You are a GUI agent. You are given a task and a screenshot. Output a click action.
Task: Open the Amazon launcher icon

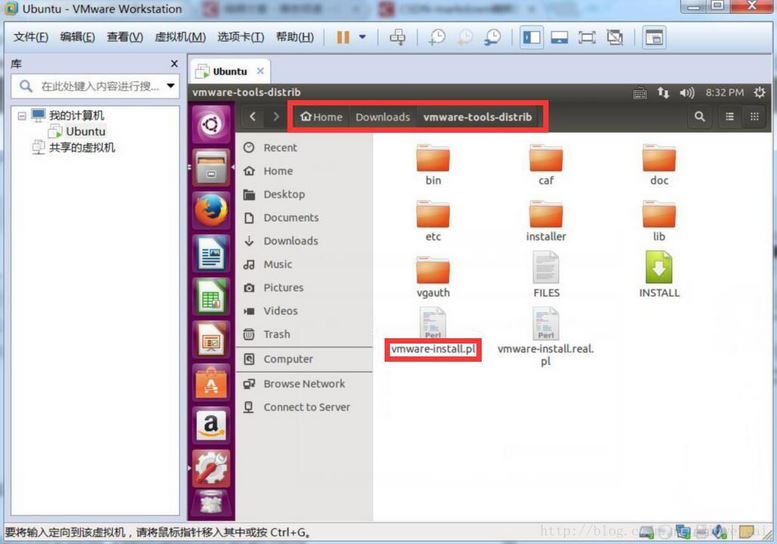[210, 425]
